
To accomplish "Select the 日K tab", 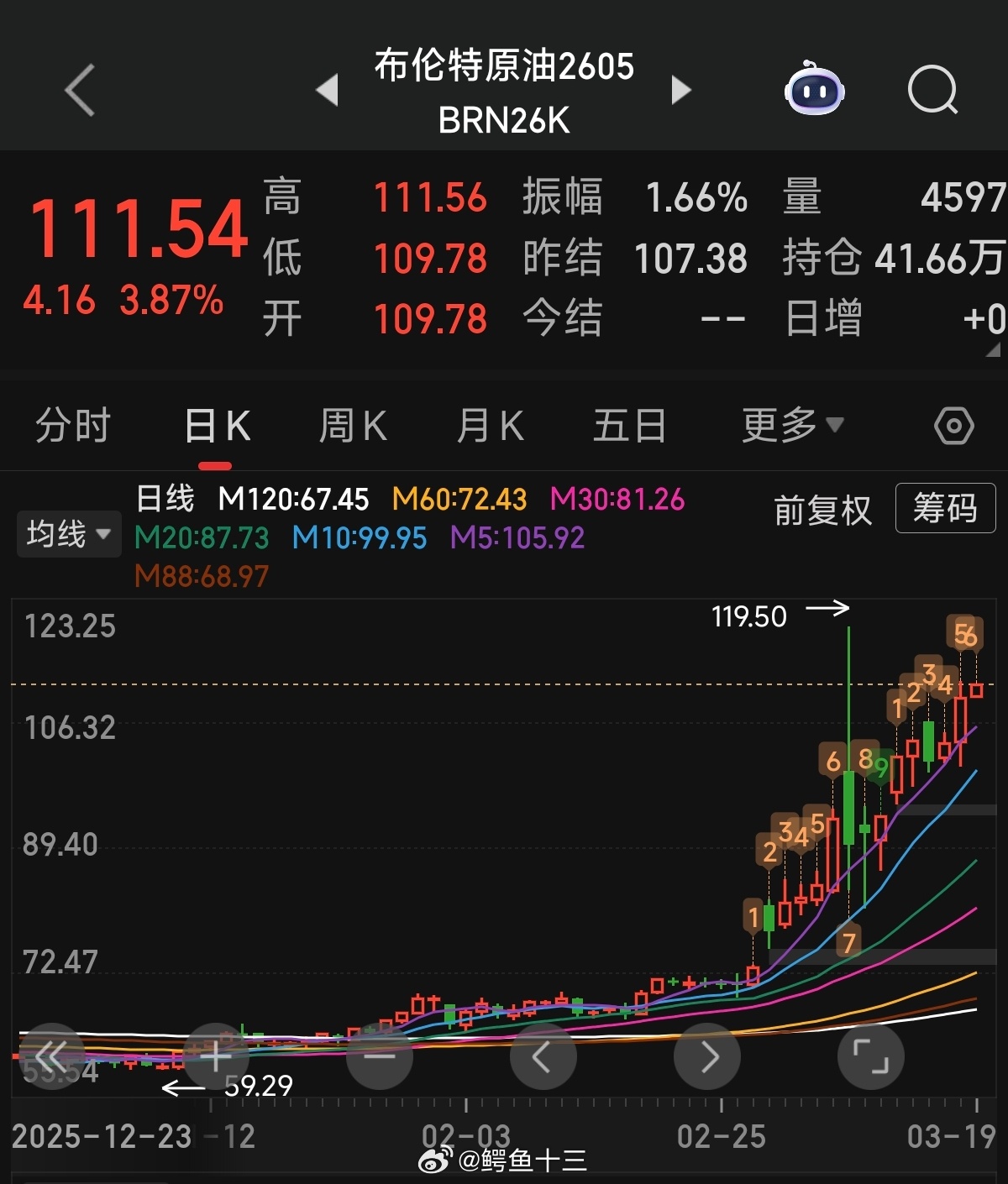I will point(217,426).
